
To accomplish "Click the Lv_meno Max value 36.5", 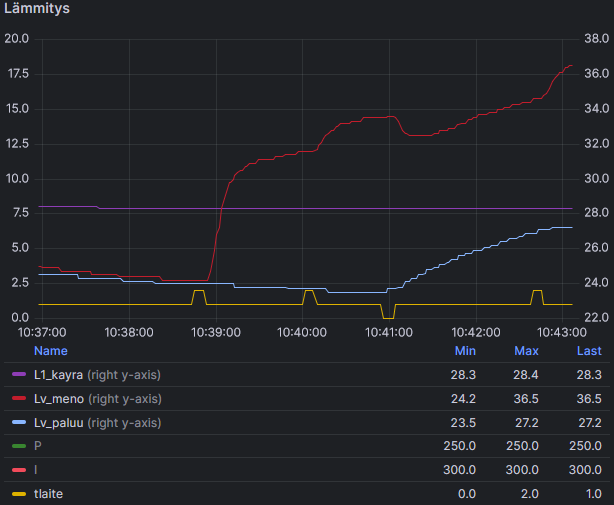I will point(526,399).
